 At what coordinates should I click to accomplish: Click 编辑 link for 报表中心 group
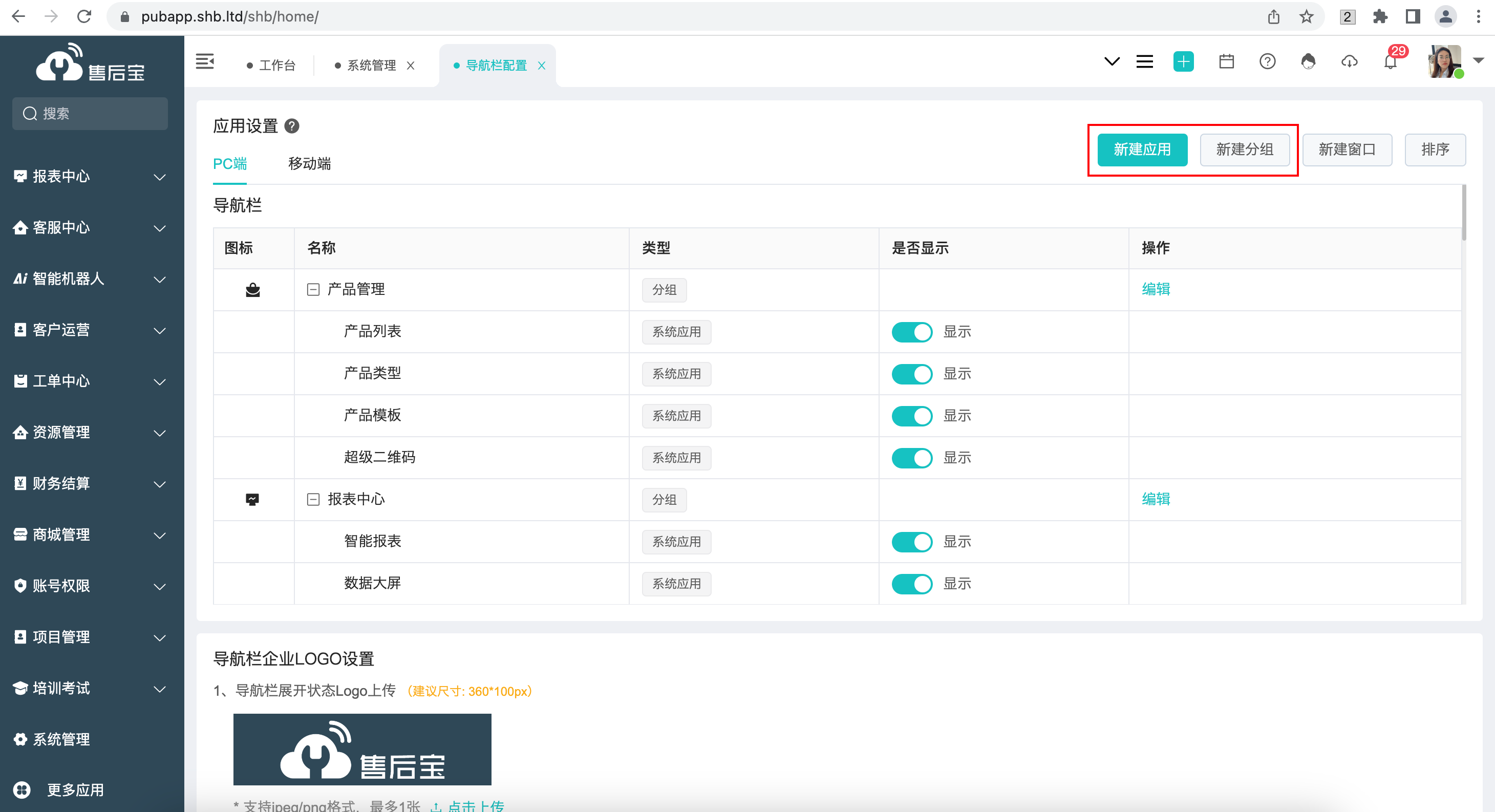(1156, 499)
